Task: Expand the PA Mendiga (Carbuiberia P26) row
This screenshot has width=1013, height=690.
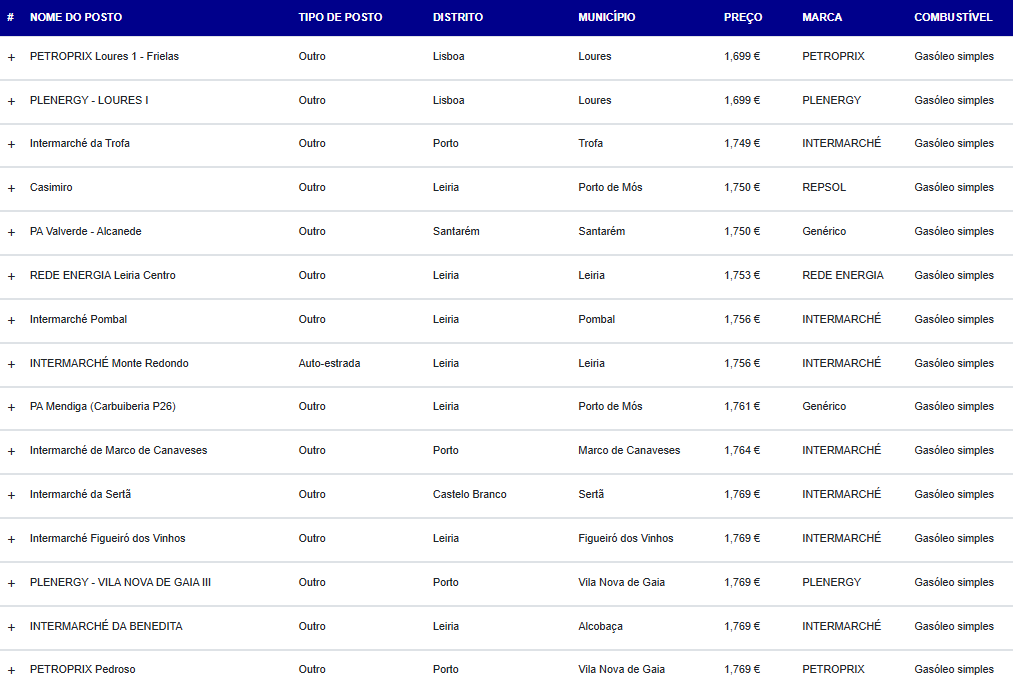Action: pyautogui.click(x=11, y=408)
